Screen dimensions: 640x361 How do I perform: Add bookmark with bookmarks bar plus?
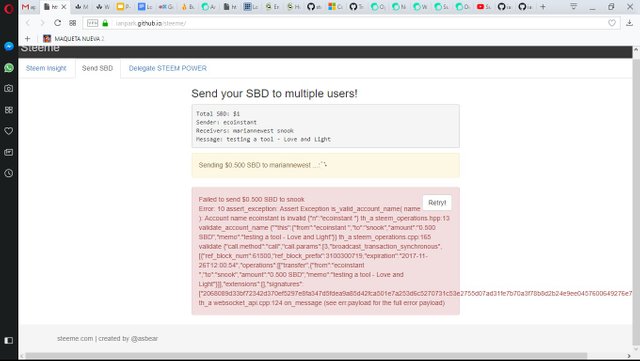point(27,39)
